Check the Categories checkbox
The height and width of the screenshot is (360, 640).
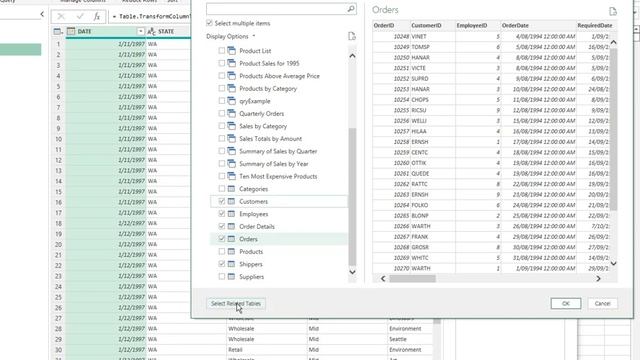tap(222, 189)
